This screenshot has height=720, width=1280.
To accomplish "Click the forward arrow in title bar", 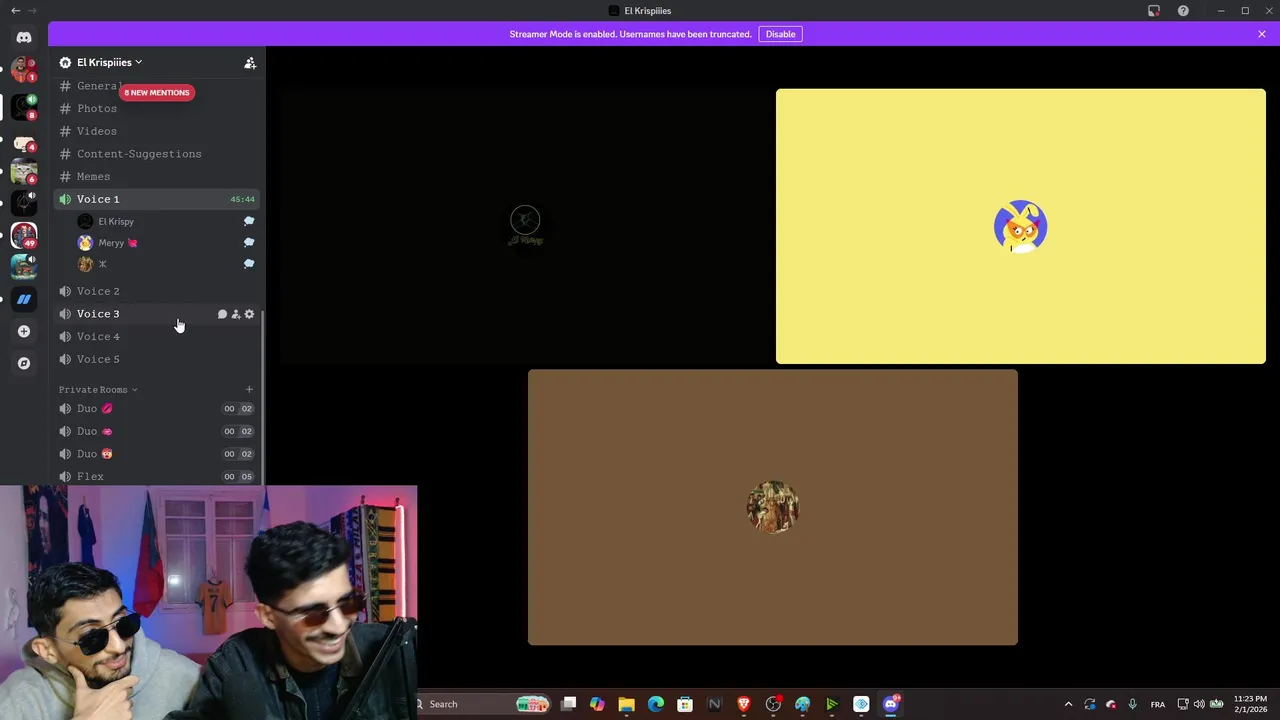I will (x=32, y=11).
